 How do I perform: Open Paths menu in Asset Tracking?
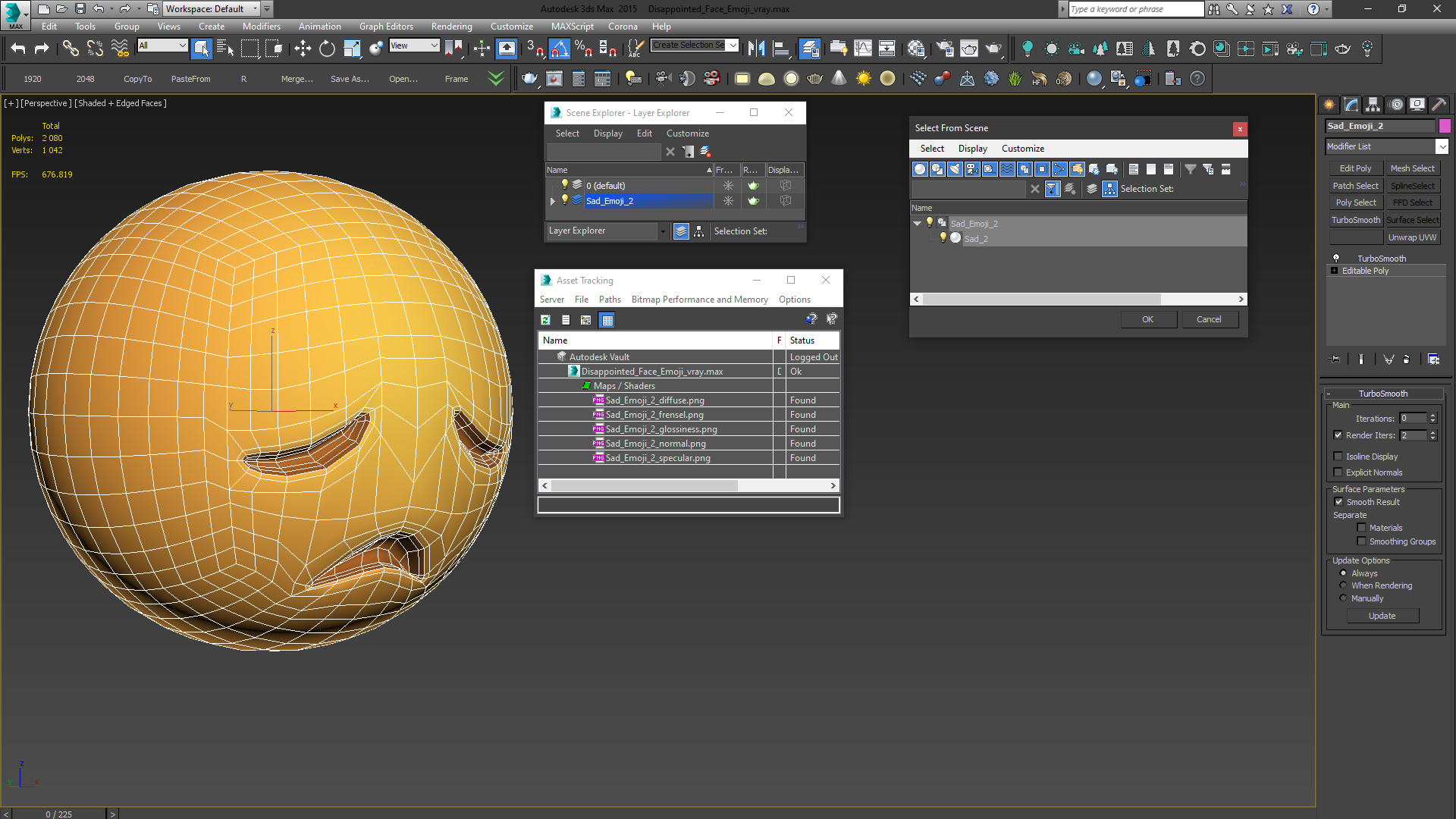click(610, 300)
